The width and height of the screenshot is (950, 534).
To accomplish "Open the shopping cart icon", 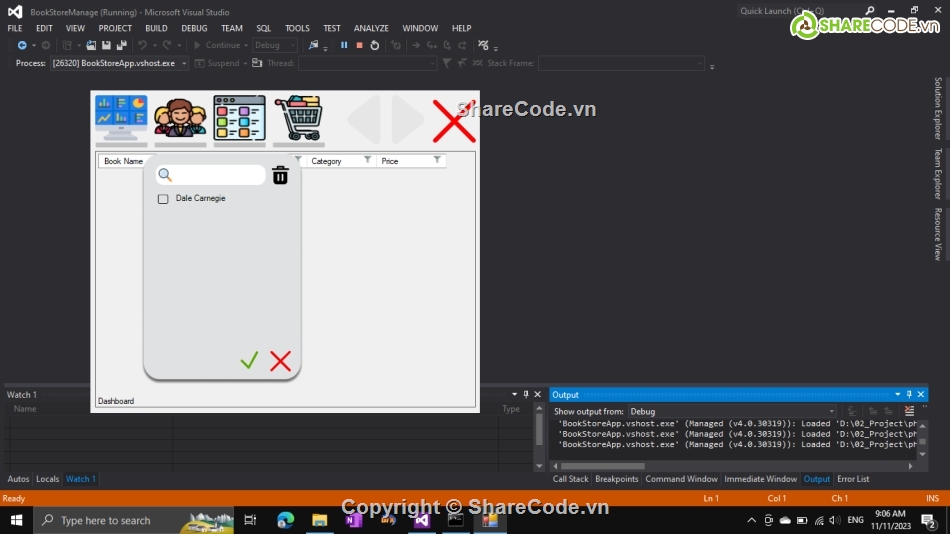I will click(298, 118).
